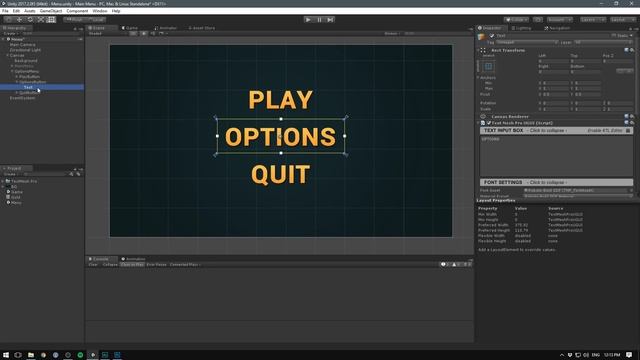Open Hierarchy Create dropdown
This screenshot has width=640, height=360.
10,33
